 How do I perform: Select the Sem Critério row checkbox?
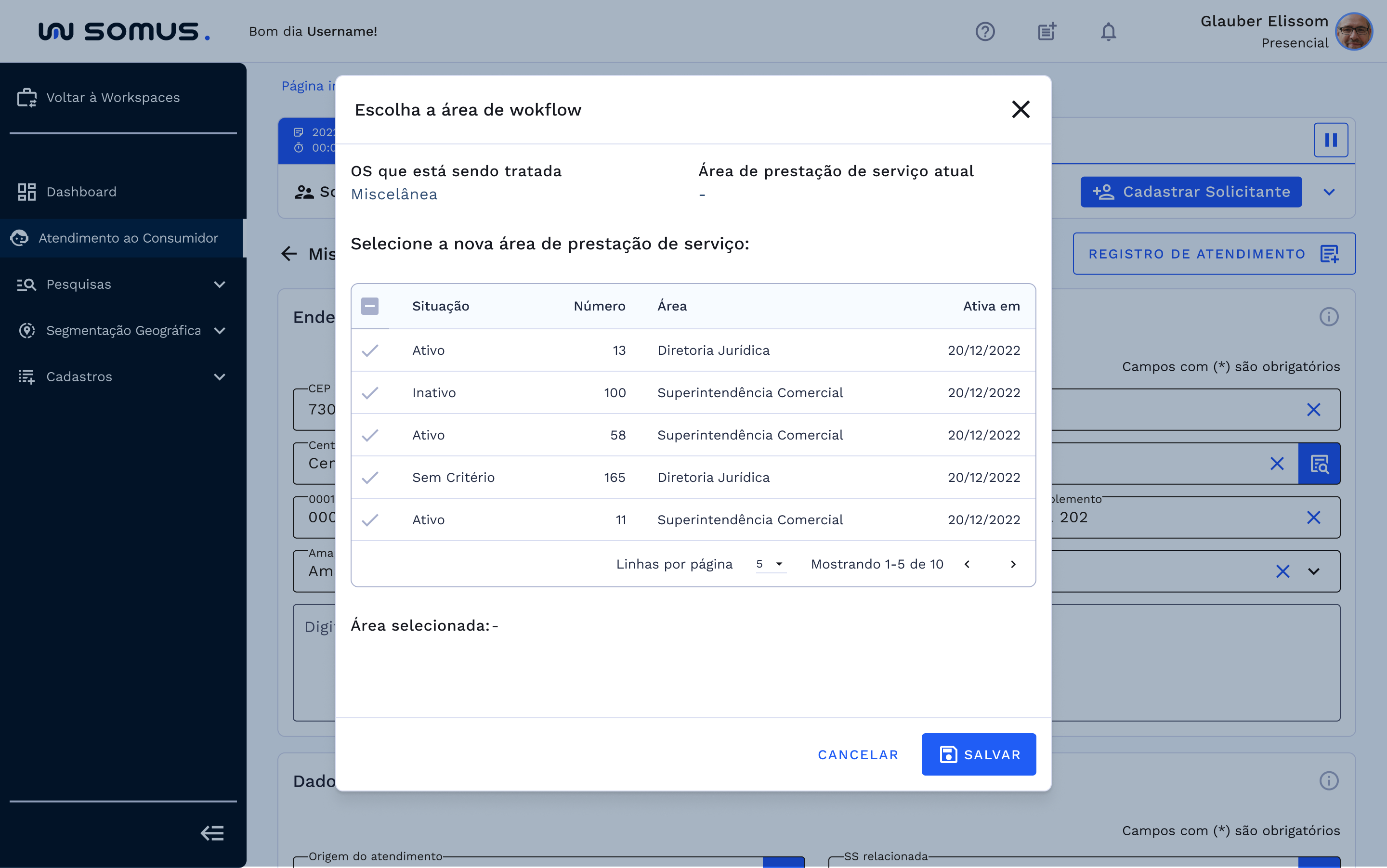(x=371, y=477)
